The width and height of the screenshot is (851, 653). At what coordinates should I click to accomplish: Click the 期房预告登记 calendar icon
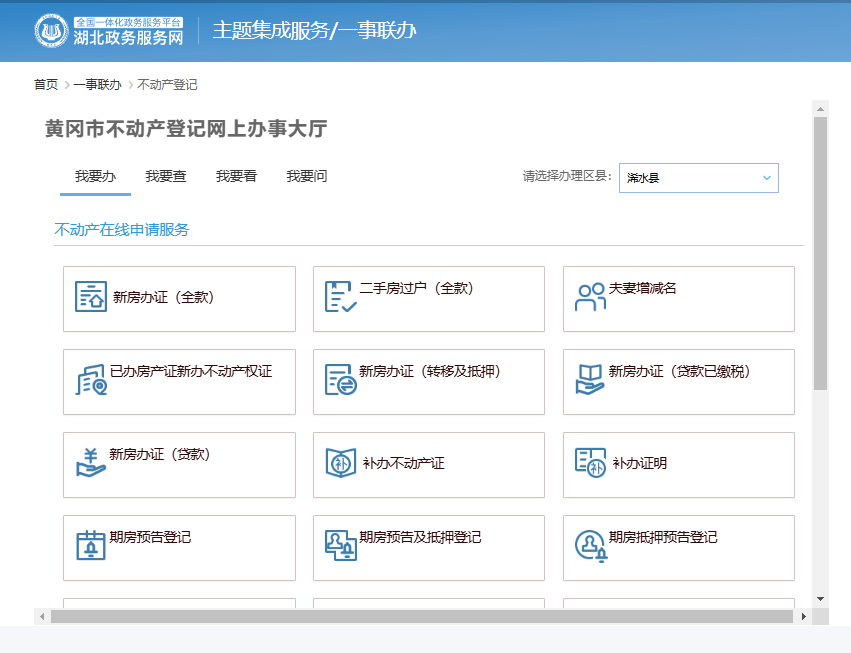click(x=91, y=546)
